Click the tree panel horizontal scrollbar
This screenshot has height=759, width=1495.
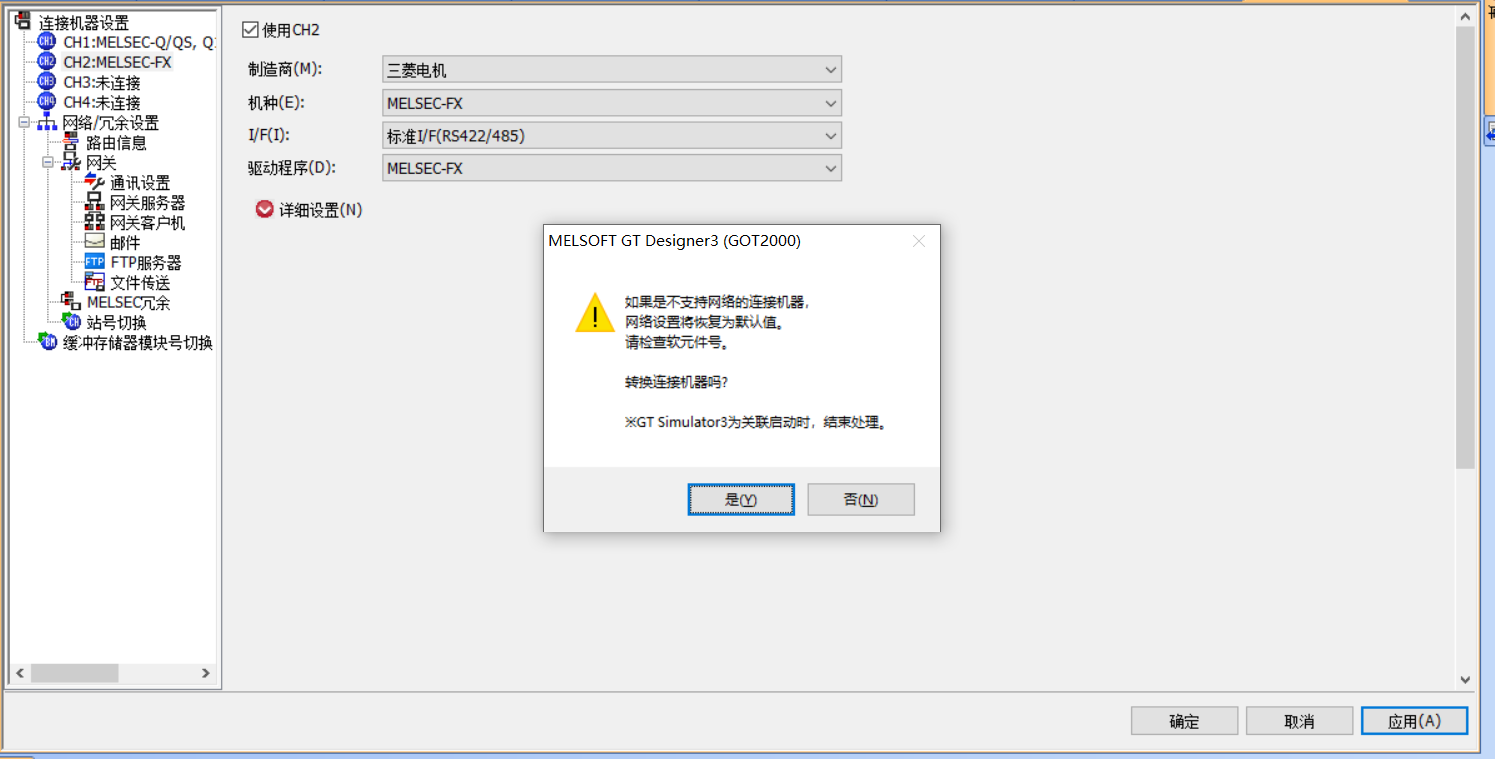coord(111,674)
